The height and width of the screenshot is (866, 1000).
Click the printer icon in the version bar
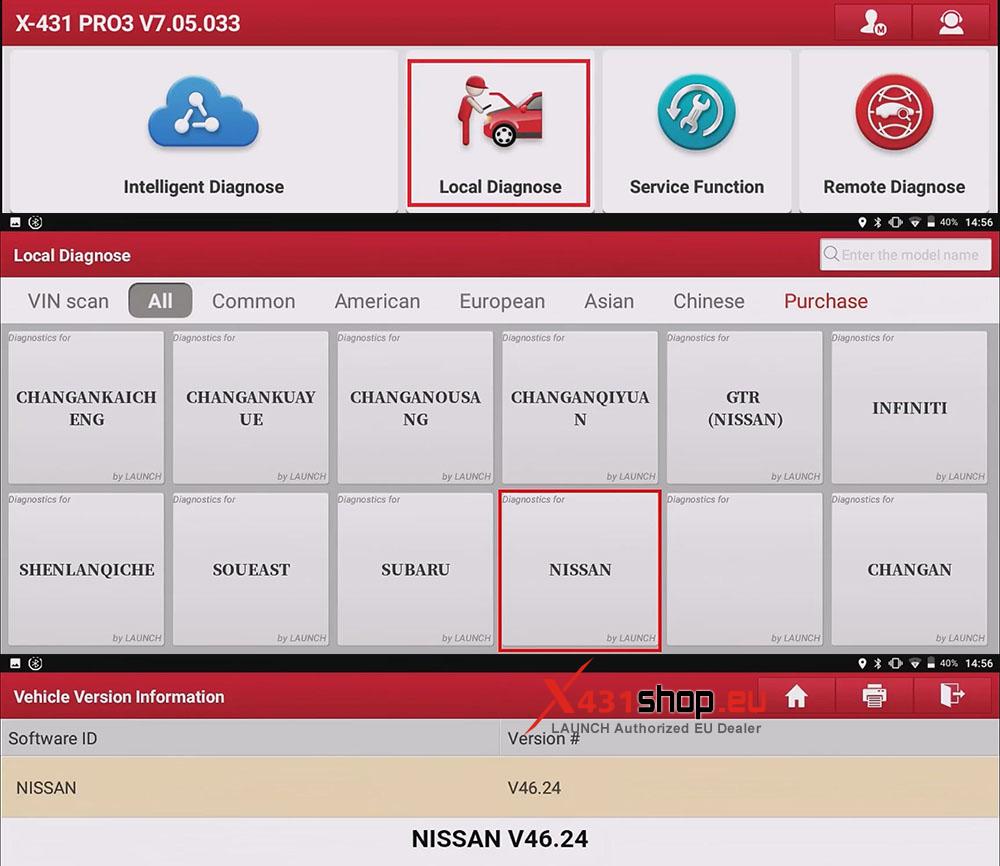[874, 696]
